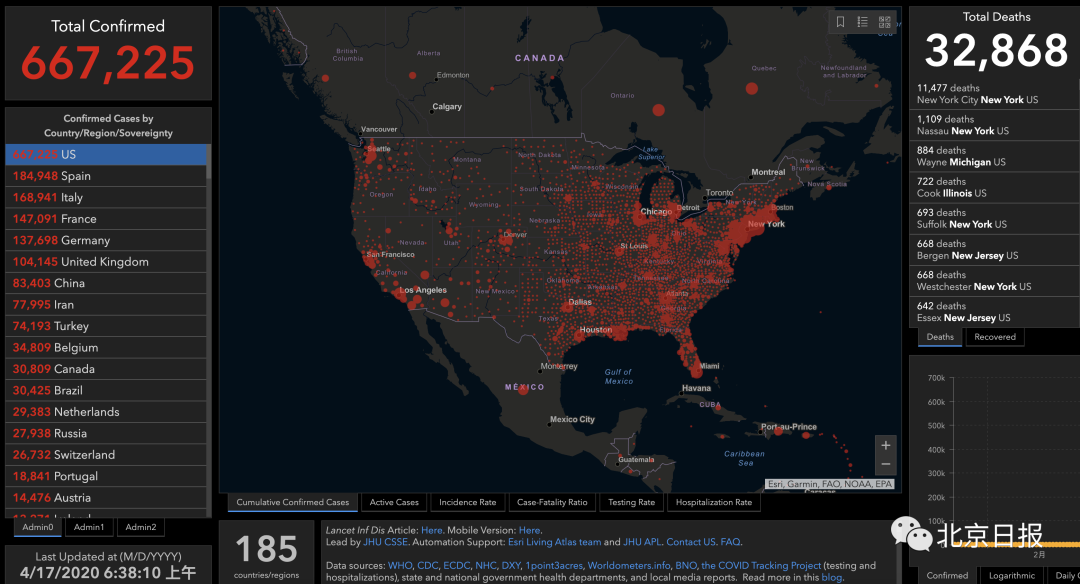Select the Recovered tab
The image size is (1080, 584).
pyautogui.click(x=995, y=337)
